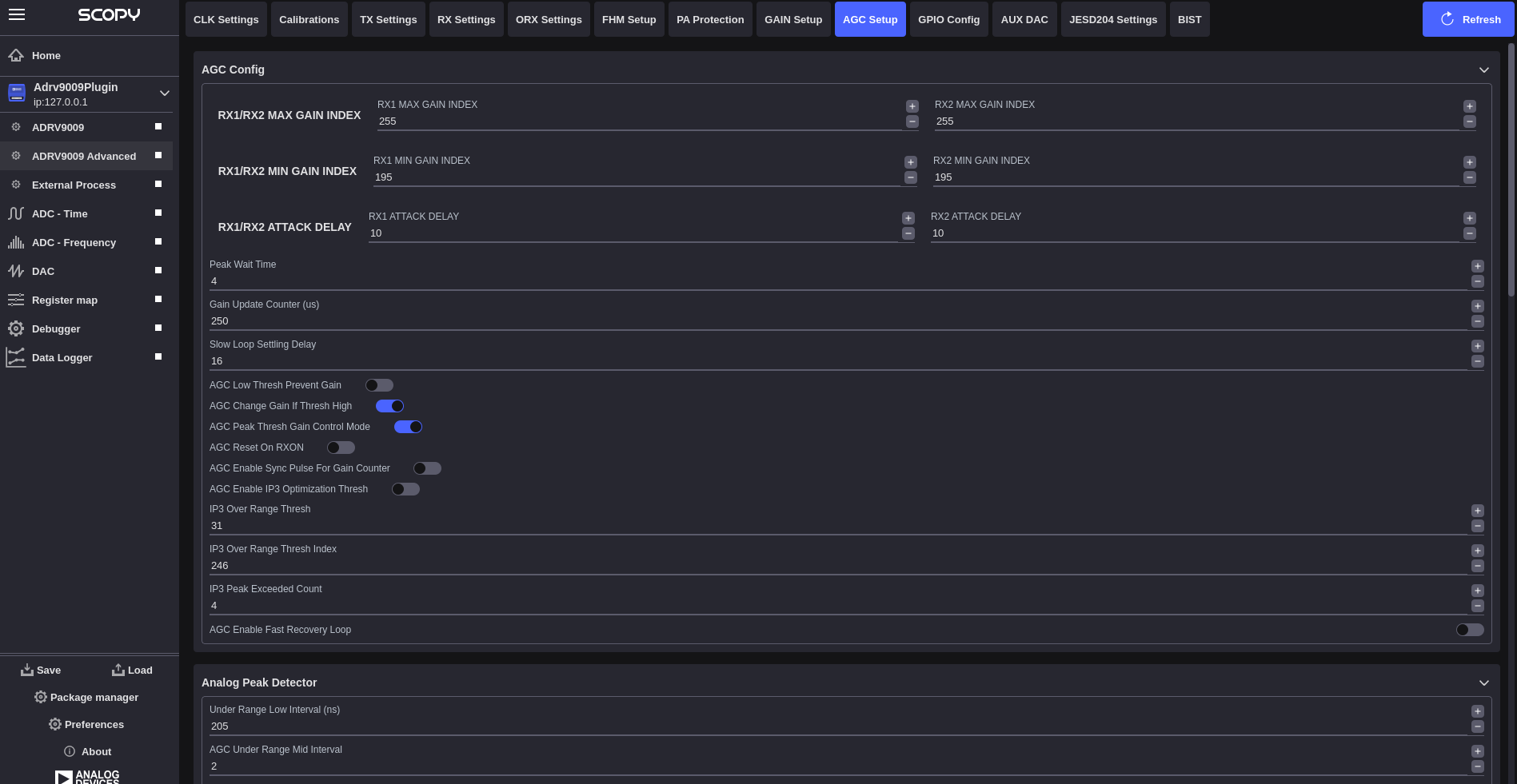Image resolution: width=1517 pixels, height=784 pixels.
Task: Open the GPIO Config tab
Action: coord(949,19)
